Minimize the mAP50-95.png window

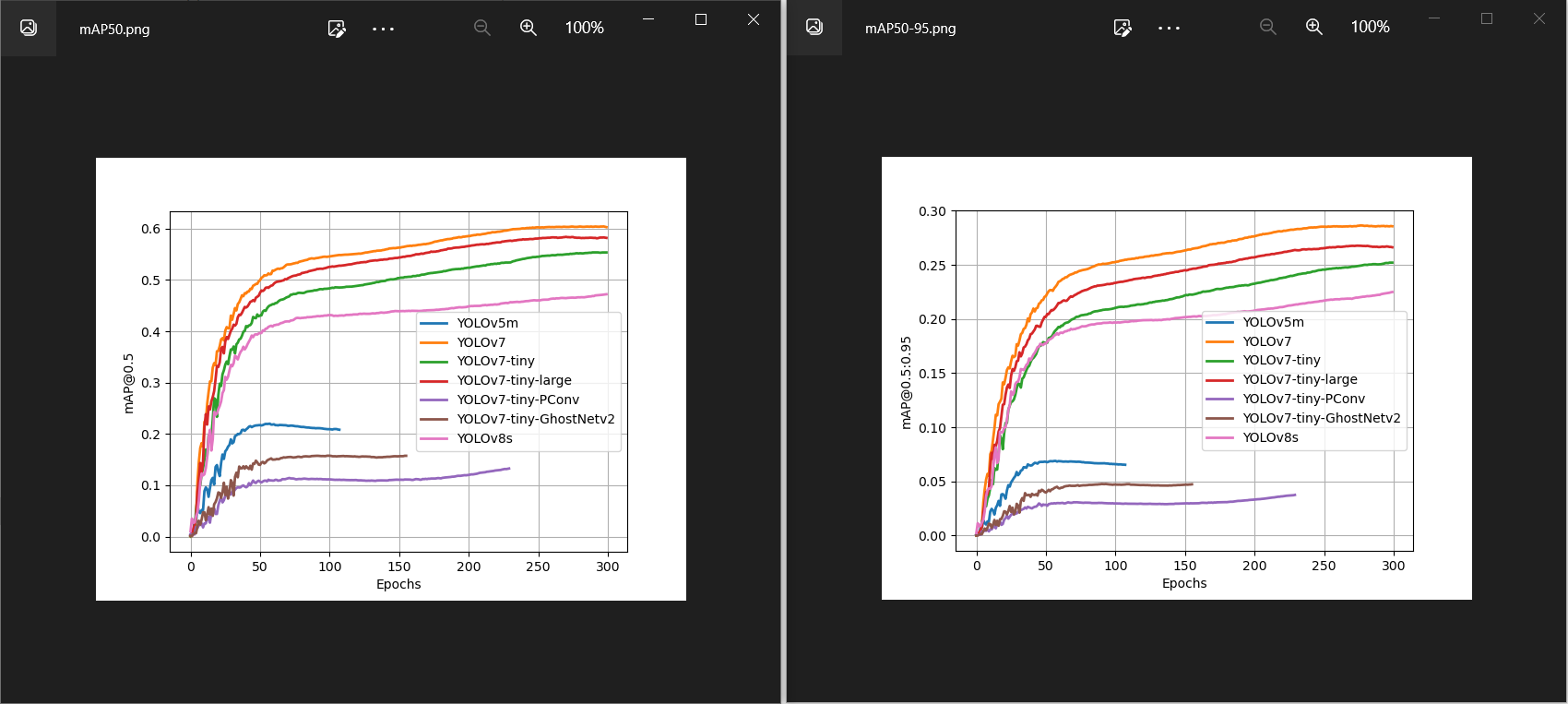click(x=1434, y=18)
